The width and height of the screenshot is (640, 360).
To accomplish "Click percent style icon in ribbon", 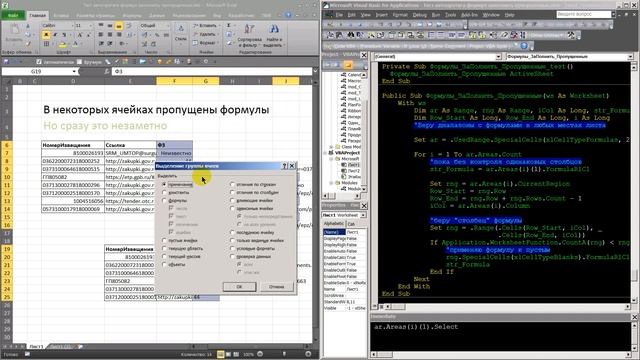I will (x=158, y=36).
